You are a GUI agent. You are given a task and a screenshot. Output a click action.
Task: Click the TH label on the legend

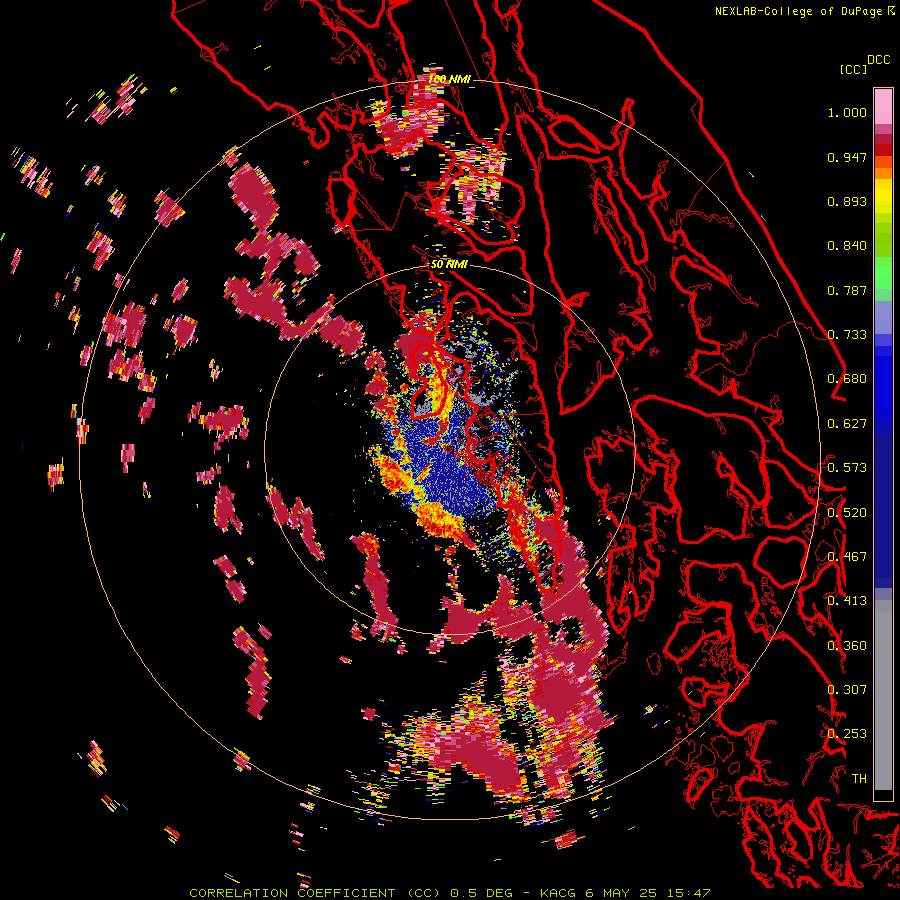click(x=859, y=779)
